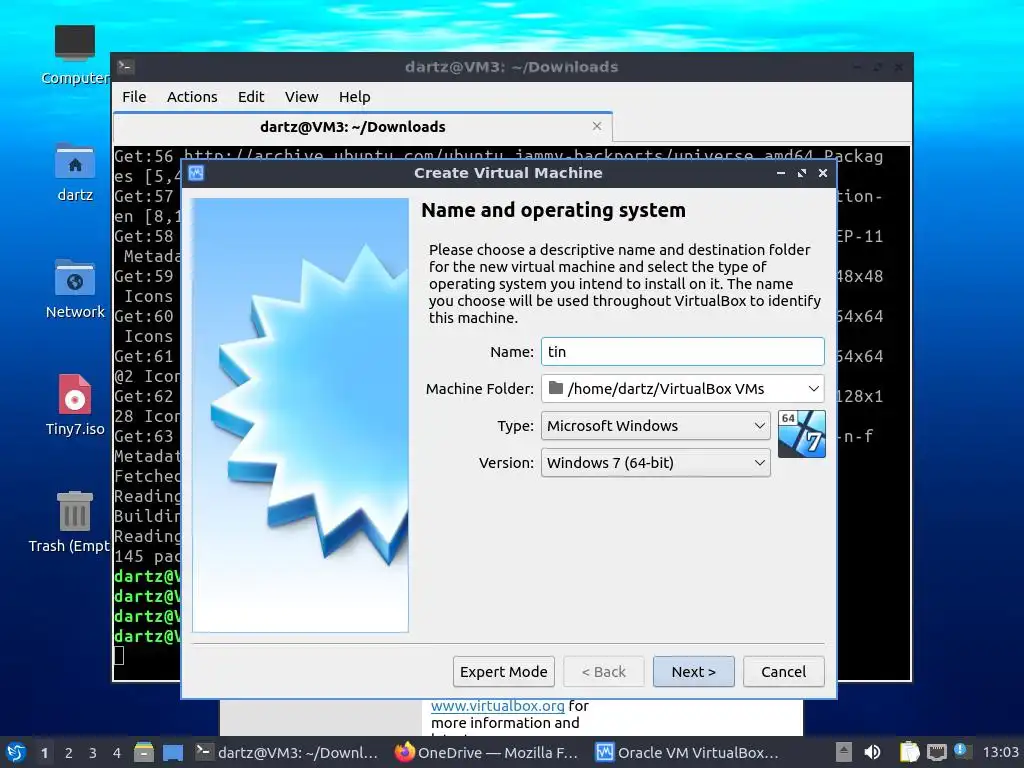This screenshot has height=768, width=1024.
Task: Open the dartz home folder icon
Action: tap(74, 172)
